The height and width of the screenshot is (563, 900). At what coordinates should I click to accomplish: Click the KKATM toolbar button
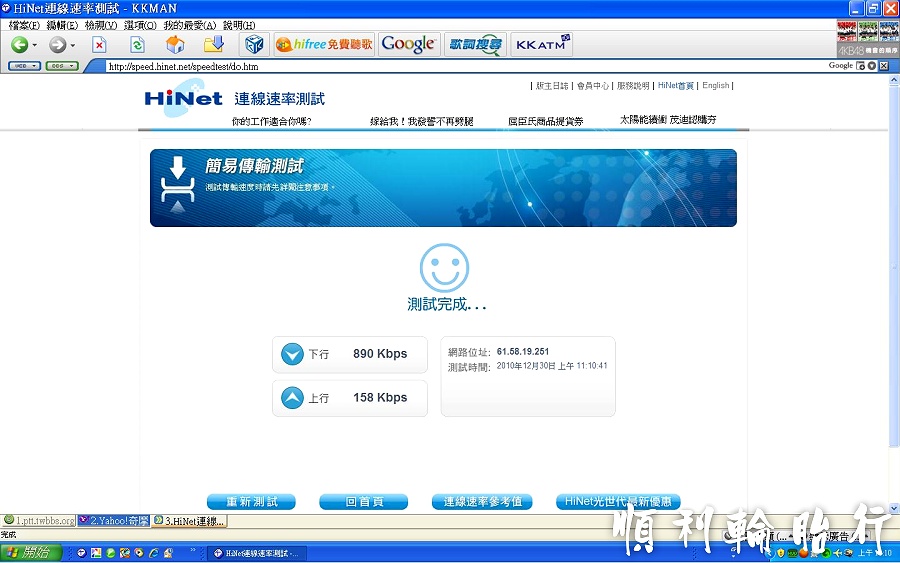tap(541, 44)
